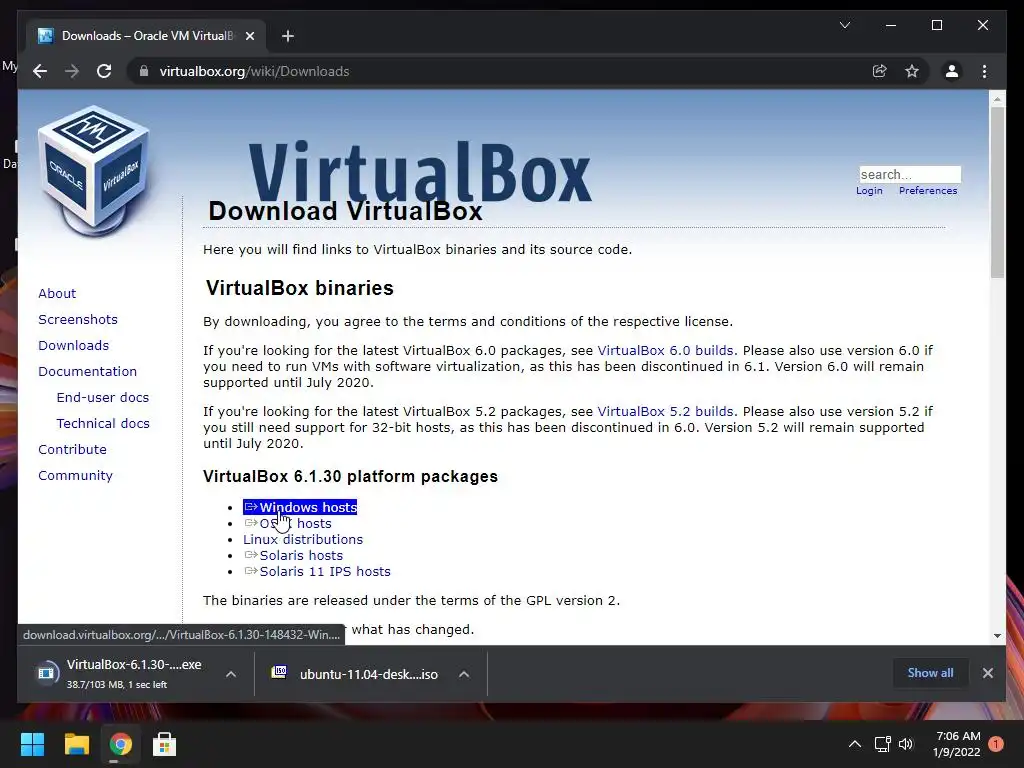The width and height of the screenshot is (1024, 768).
Task: Click Show all downloads
Action: (930, 673)
